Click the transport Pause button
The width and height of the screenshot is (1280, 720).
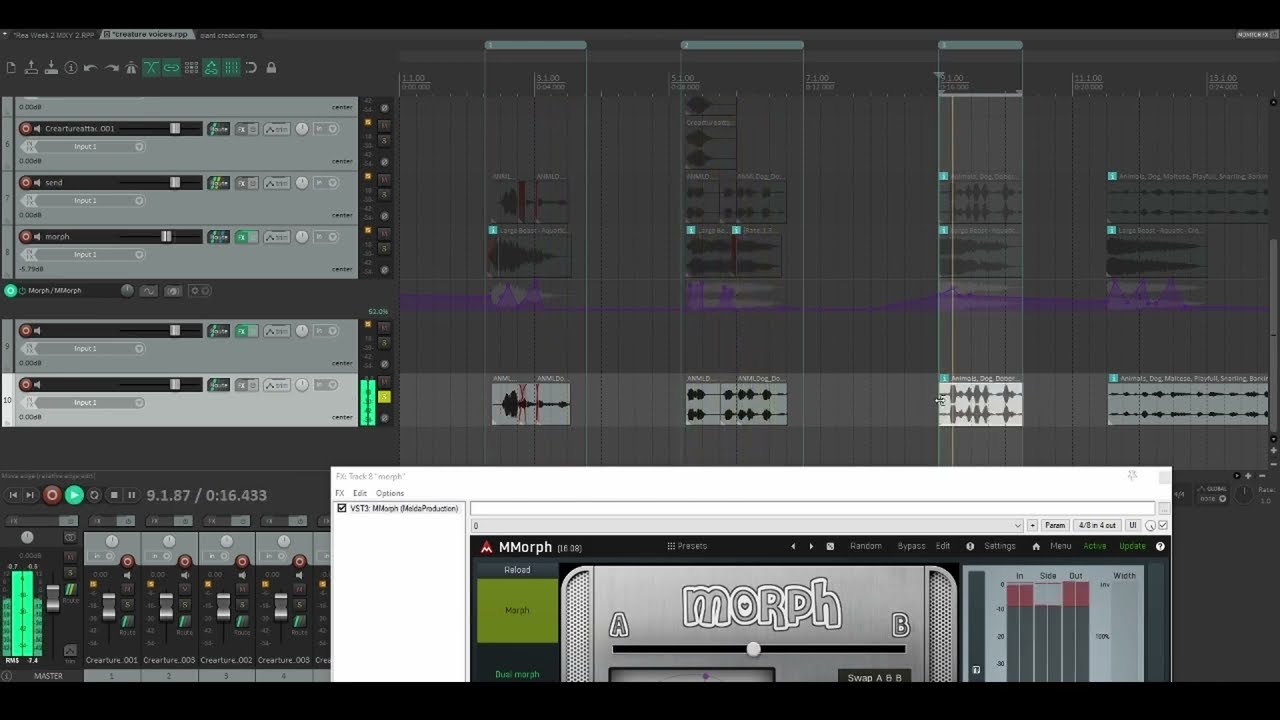(131, 495)
